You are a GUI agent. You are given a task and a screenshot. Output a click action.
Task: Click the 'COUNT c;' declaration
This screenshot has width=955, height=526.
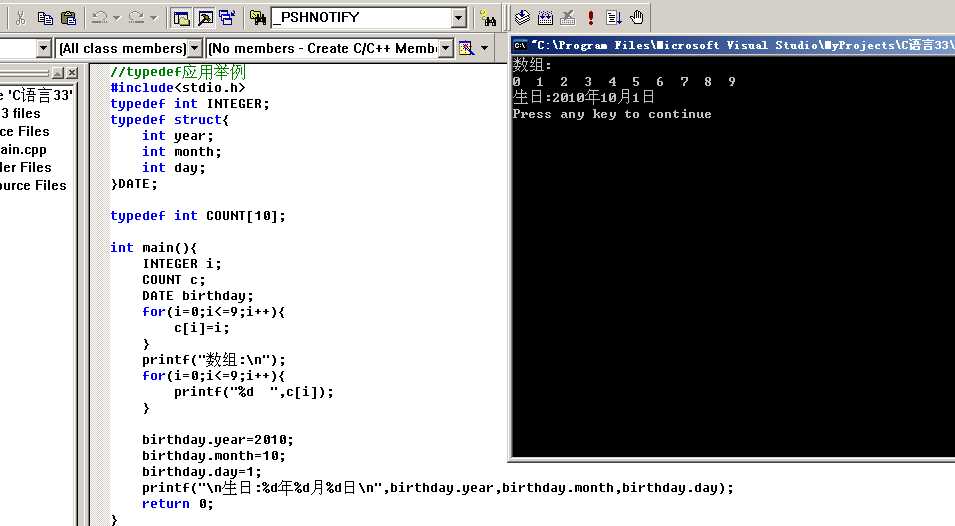point(174,279)
